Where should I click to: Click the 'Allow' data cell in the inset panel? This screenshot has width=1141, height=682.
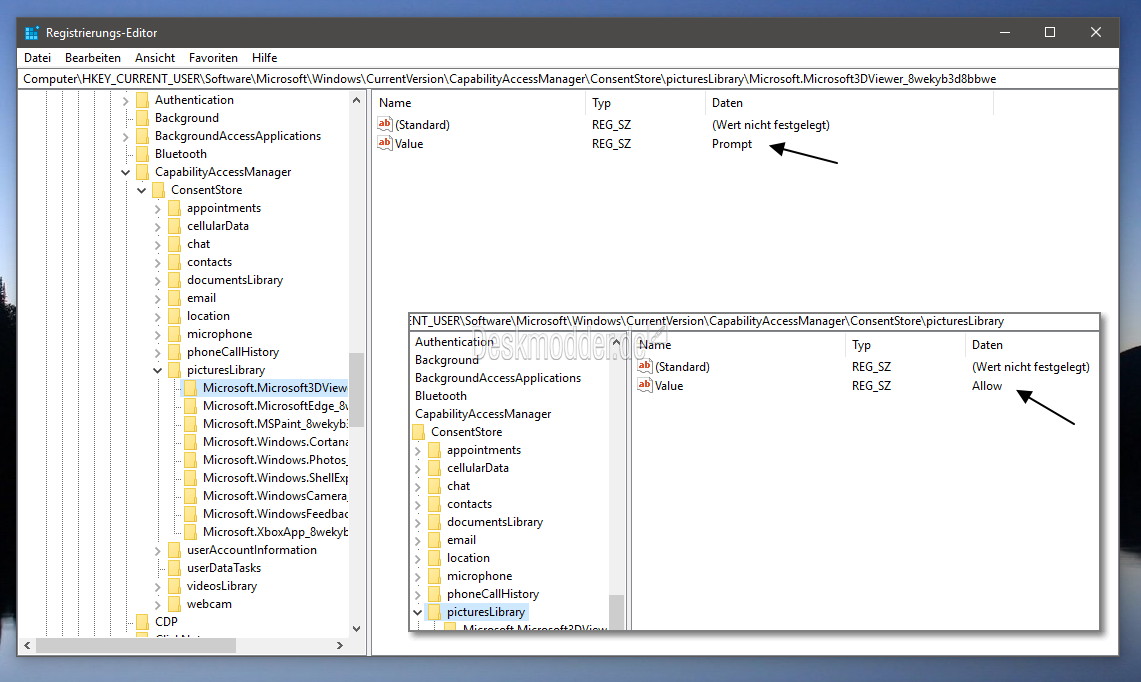point(987,386)
